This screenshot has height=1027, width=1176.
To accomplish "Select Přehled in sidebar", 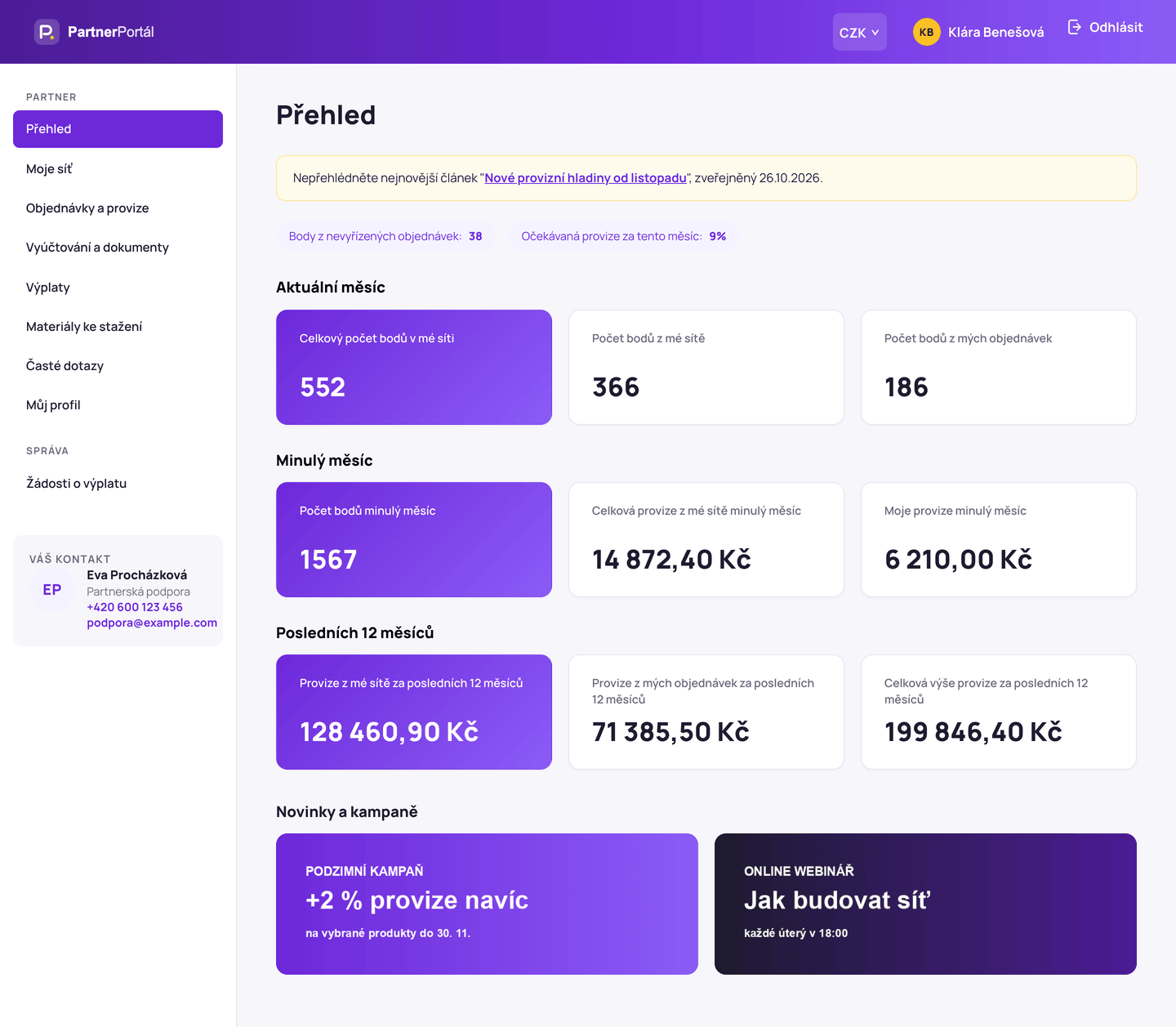I will [x=118, y=129].
